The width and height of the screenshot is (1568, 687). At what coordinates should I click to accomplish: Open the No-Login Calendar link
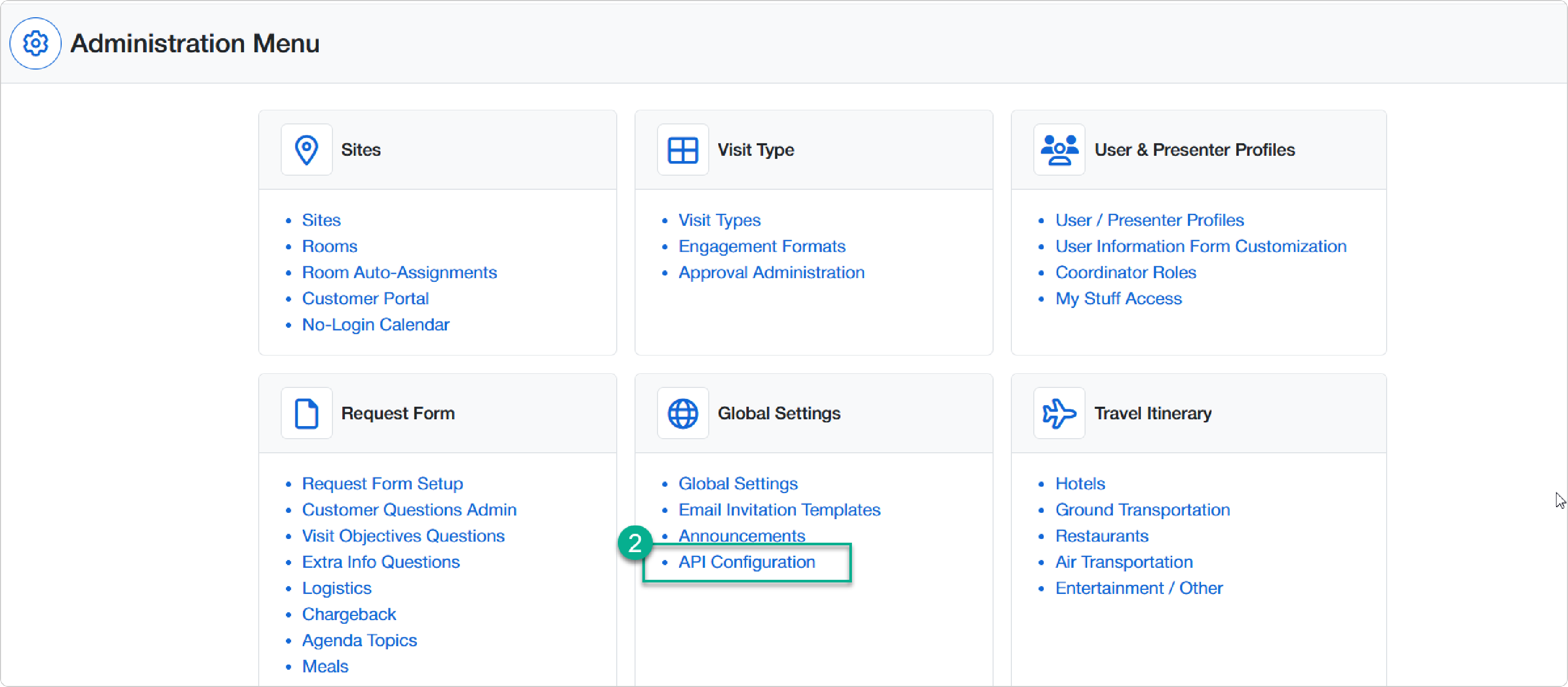click(x=376, y=325)
